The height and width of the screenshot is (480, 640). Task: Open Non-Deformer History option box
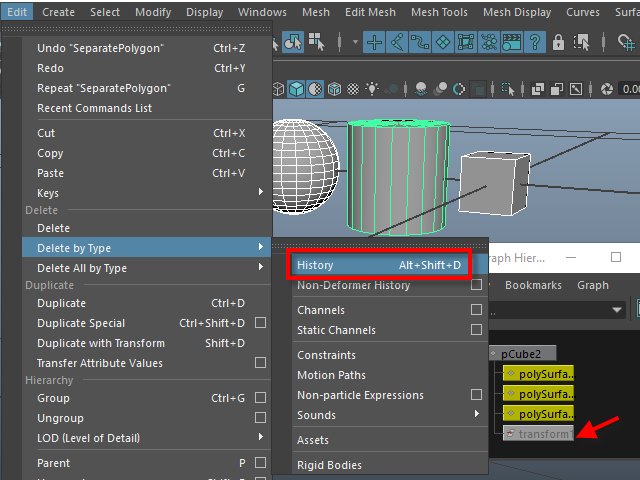[x=476, y=284]
